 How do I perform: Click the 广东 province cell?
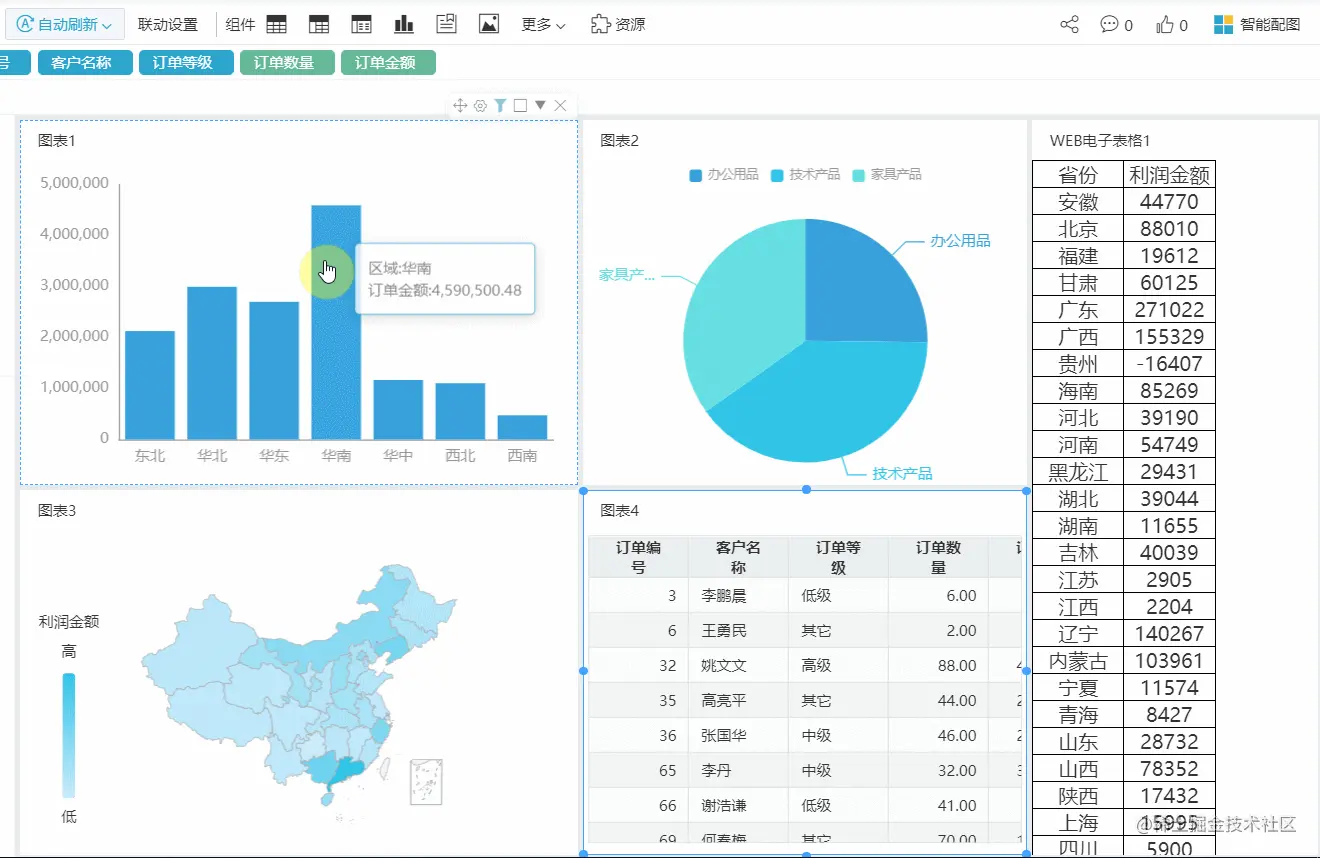(x=1078, y=310)
